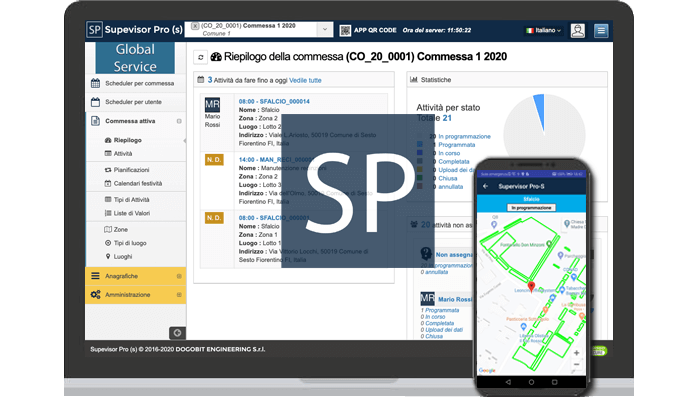Open Tipi di Attività menu item
This screenshot has height=397, width=700.
point(131,200)
